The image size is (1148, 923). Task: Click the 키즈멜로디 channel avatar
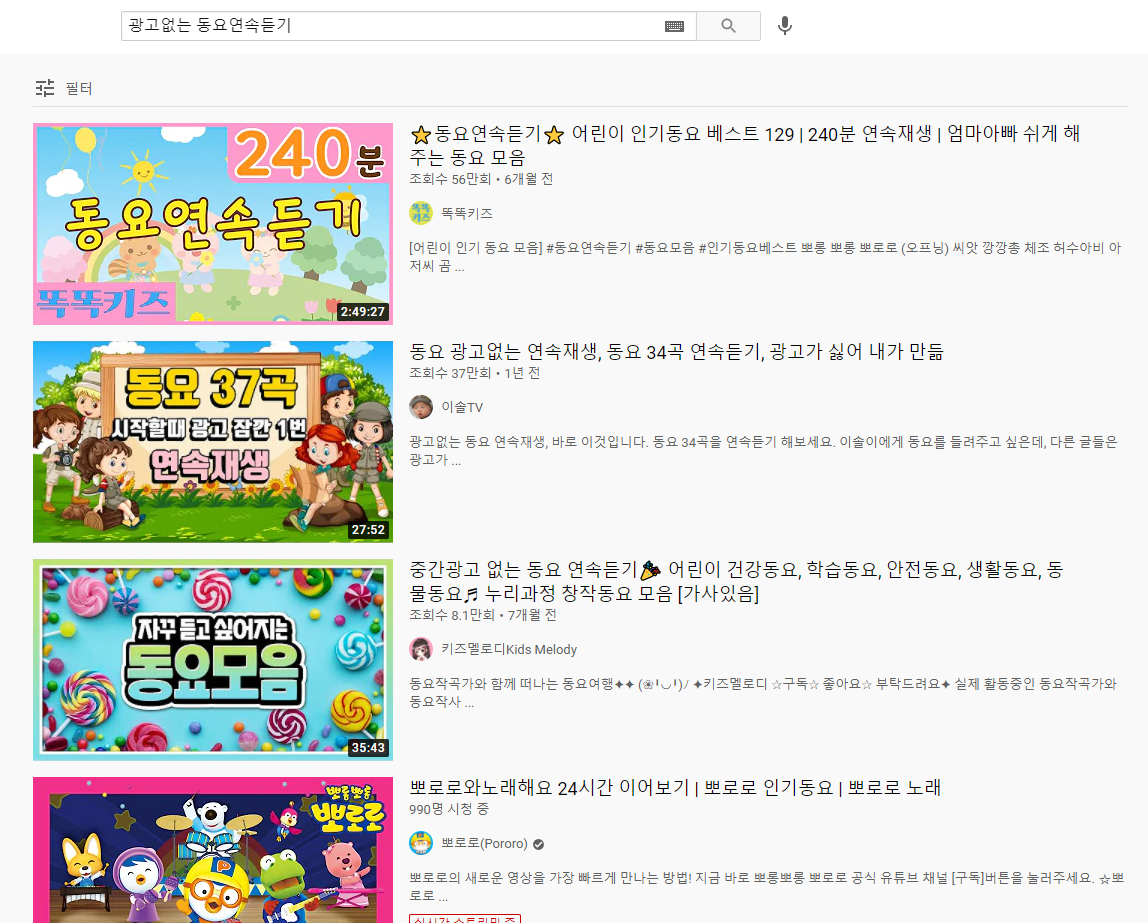point(421,649)
